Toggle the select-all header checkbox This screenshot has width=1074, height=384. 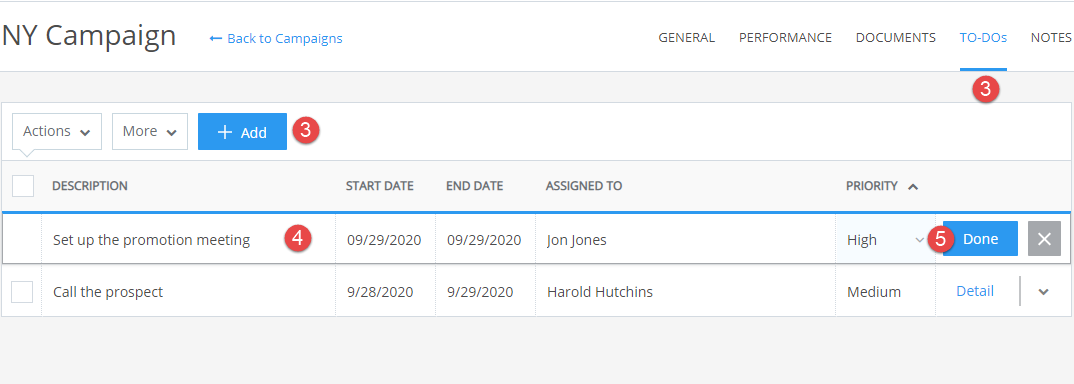[23, 185]
